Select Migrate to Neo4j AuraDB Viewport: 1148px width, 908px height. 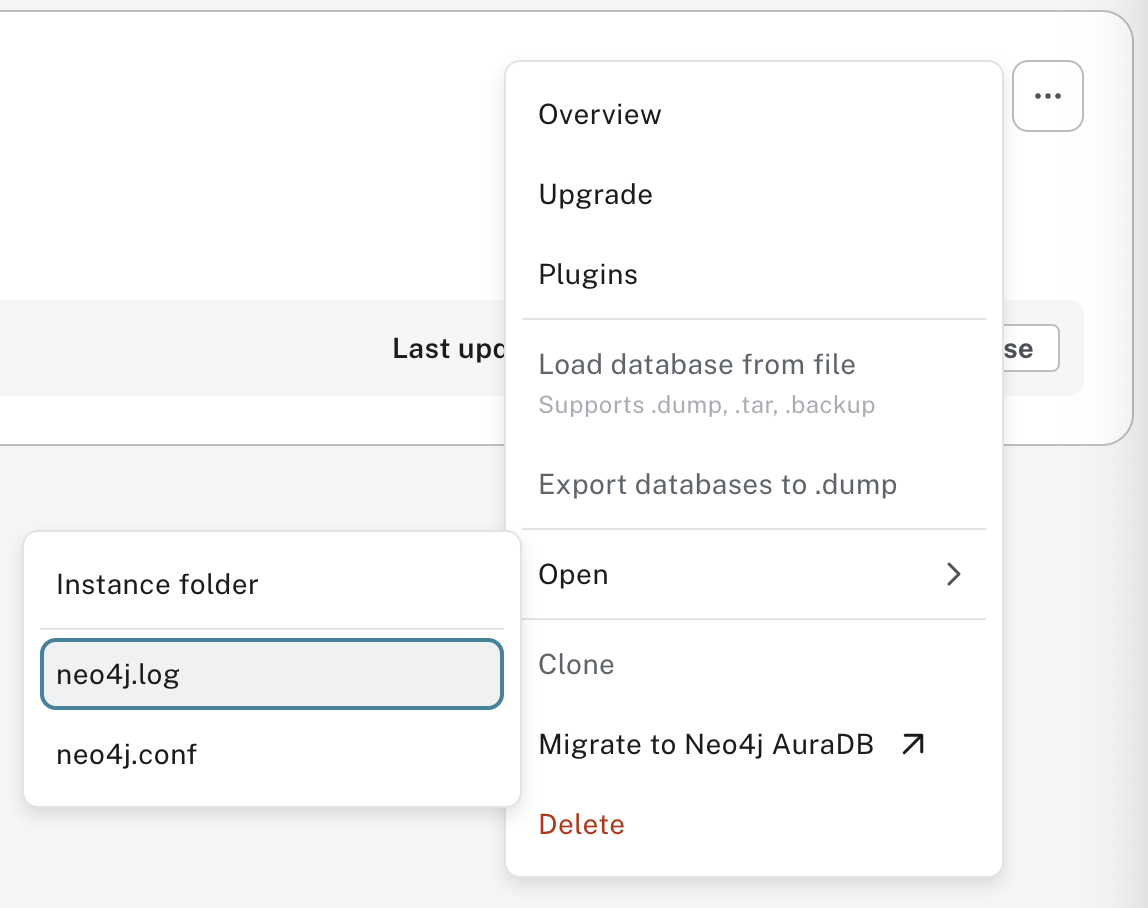click(x=706, y=745)
